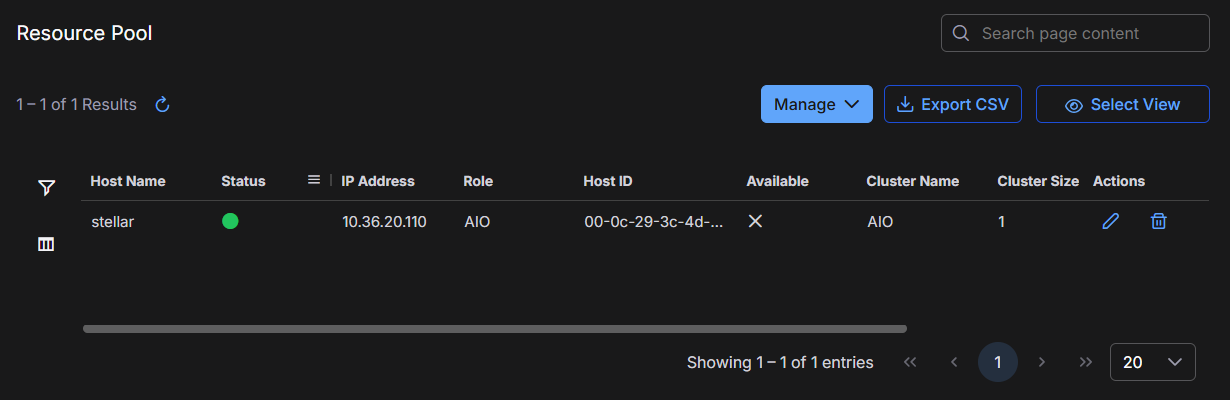1230x400 pixels.
Task: Open the page size 20 dropdown
Action: pyautogui.click(x=1152, y=362)
